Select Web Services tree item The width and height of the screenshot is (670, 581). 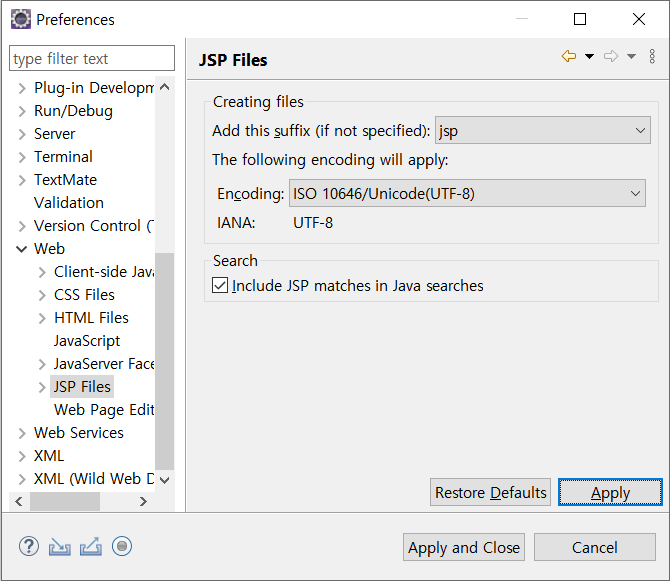[79, 433]
